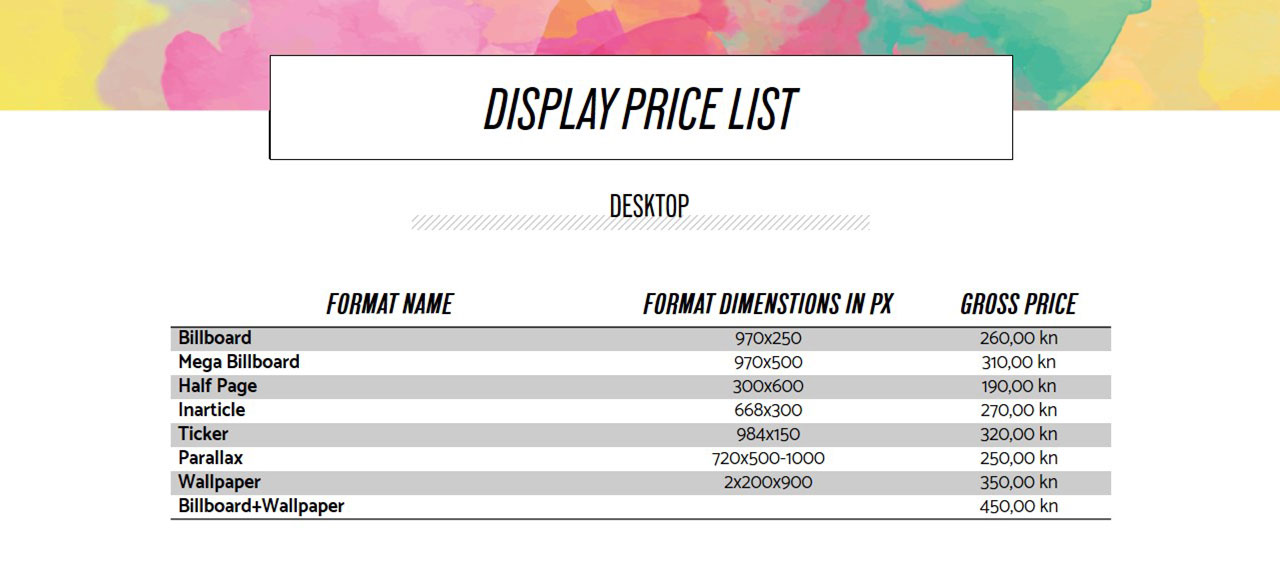Click the FORMAT DIMENSTIONS IN PX header
Image resolution: width=1280 pixels, height=568 pixels.
click(768, 304)
